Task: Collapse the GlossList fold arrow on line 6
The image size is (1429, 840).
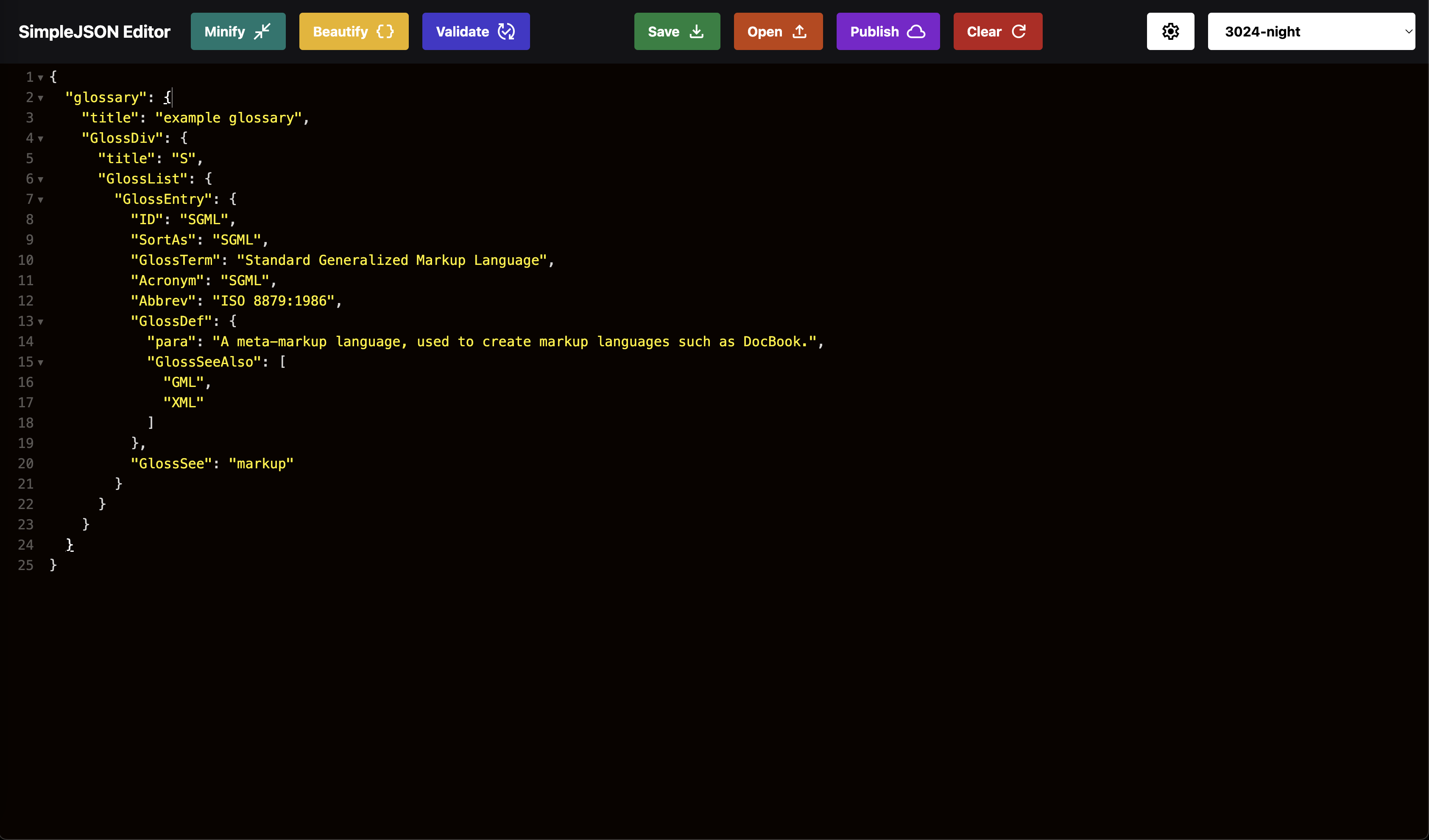Action: [41, 180]
